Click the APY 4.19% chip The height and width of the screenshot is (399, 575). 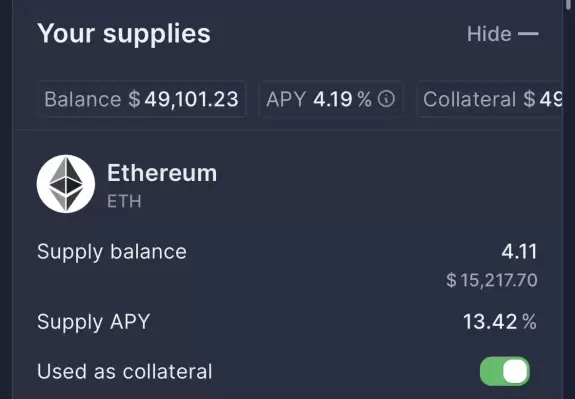coord(330,99)
